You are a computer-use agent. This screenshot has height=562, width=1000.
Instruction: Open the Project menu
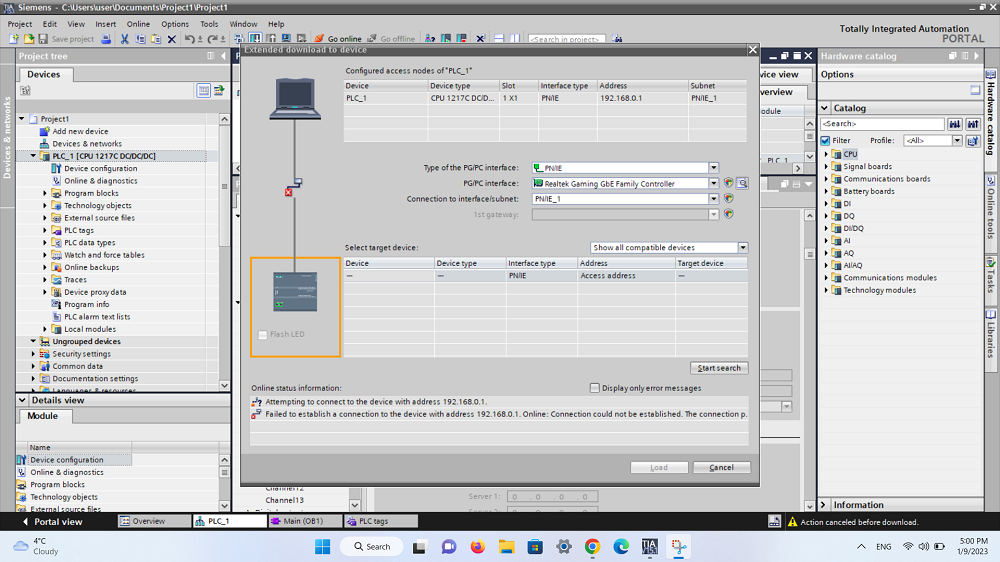(x=20, y=24)
